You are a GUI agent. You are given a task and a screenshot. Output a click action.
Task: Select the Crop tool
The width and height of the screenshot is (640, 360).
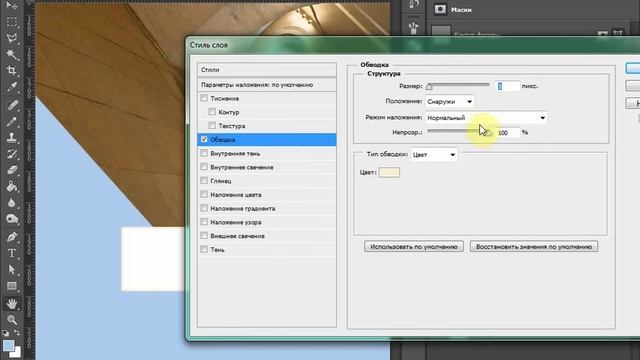(12, 71)
